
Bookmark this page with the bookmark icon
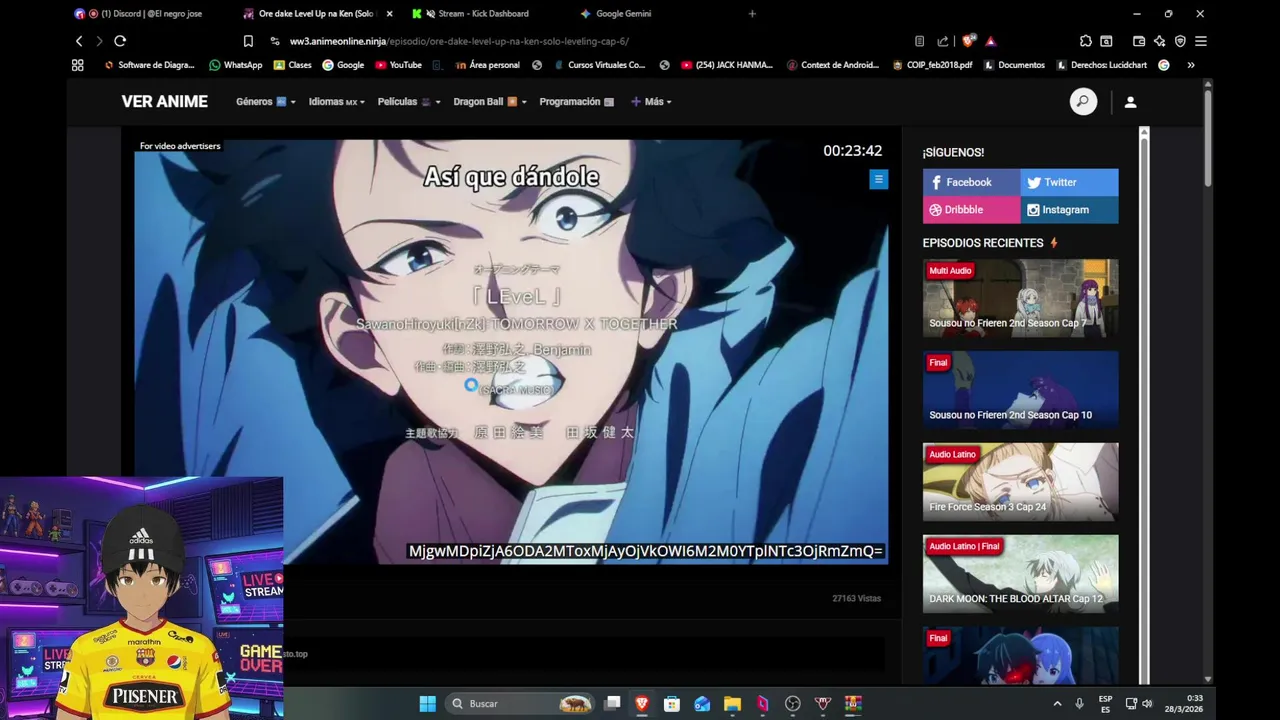click(248, 41)
